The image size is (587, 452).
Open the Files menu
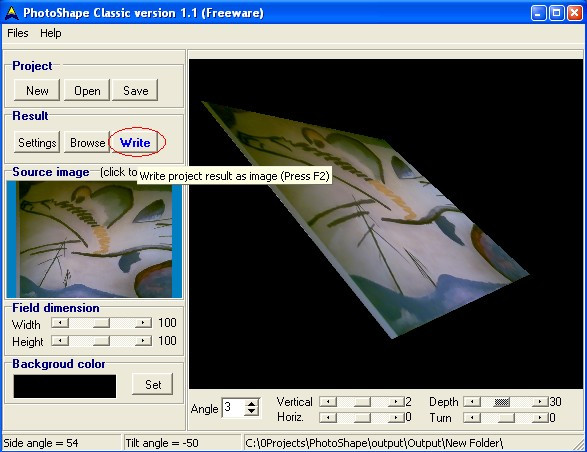(x=18, y=33)
